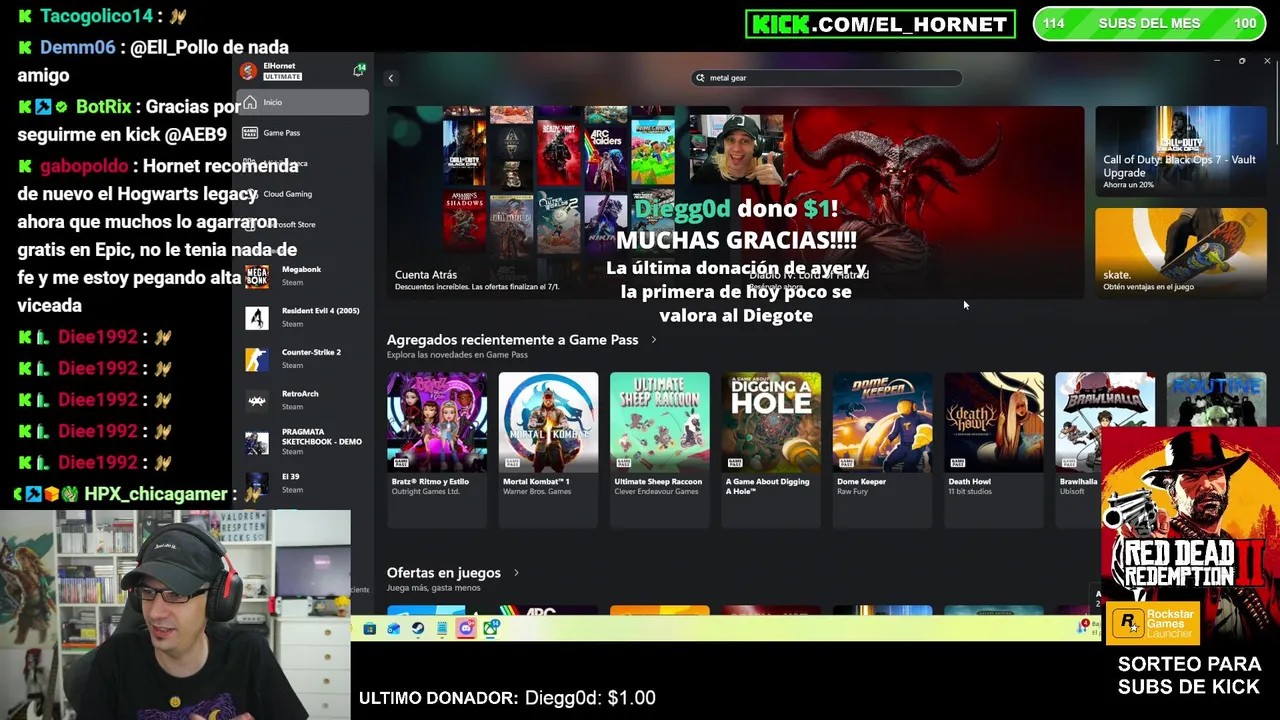The height and width of the screenshot is (720, 1280).
Task: Open Microsoft Store from the taskbar
Action: click(369, 629)
